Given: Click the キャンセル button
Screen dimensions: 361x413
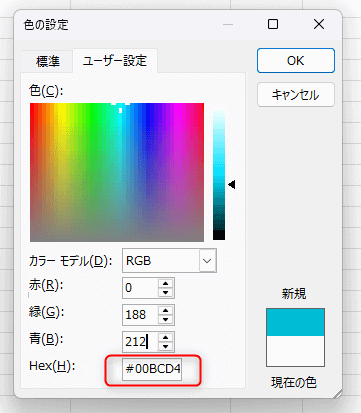Looking at the screenshot, I should click(296, 95).
